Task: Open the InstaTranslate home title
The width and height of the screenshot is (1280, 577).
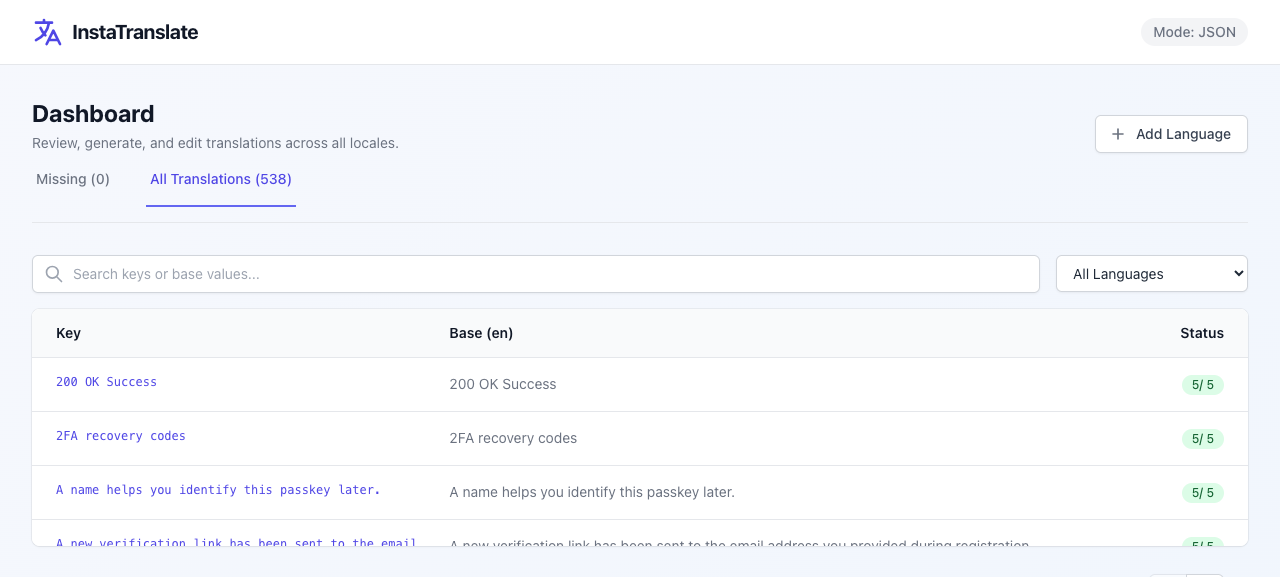Action: pyautogui.click(x=135, y=32)
